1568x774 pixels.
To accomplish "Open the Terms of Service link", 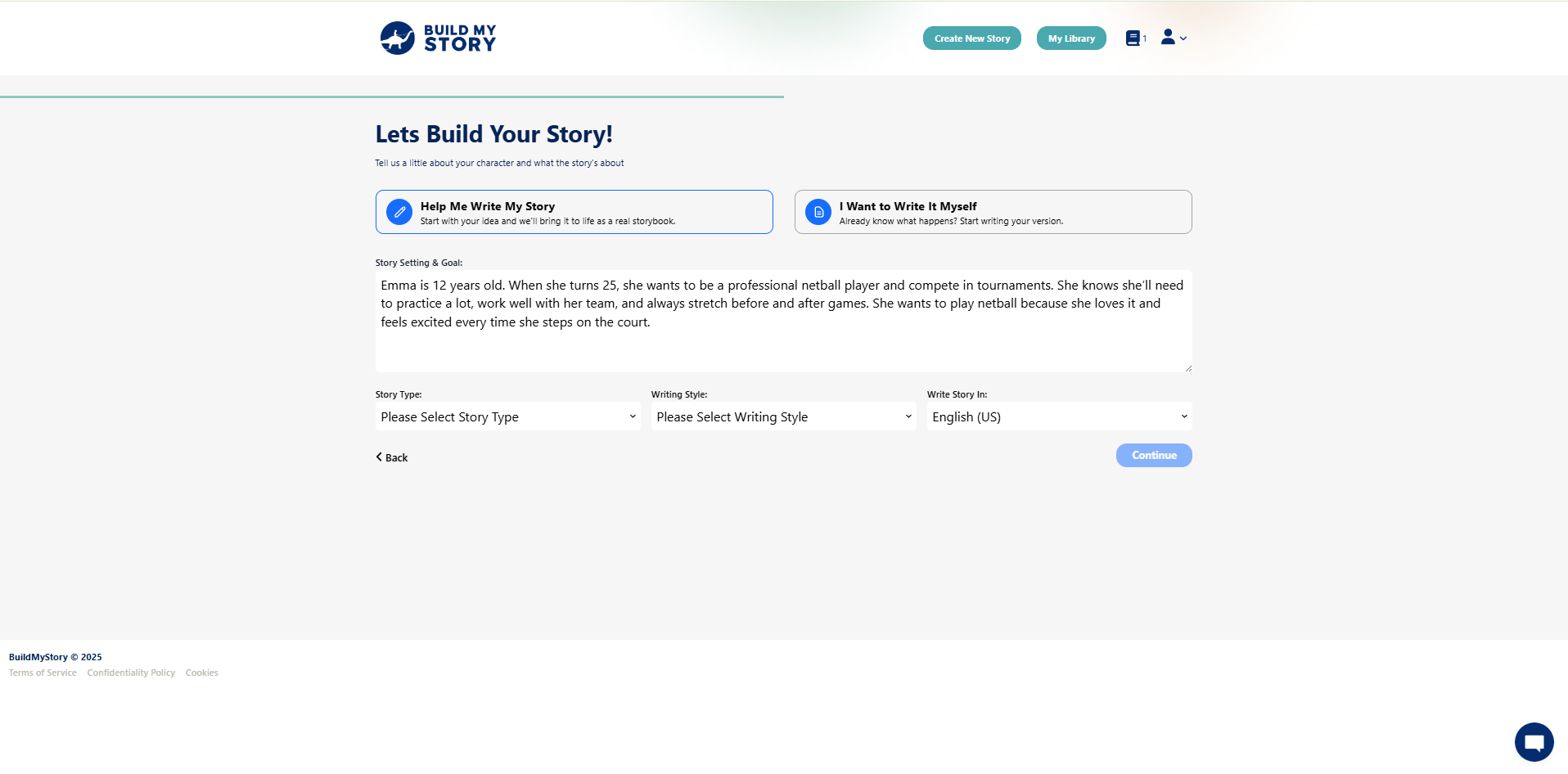I will coord(43,673).
